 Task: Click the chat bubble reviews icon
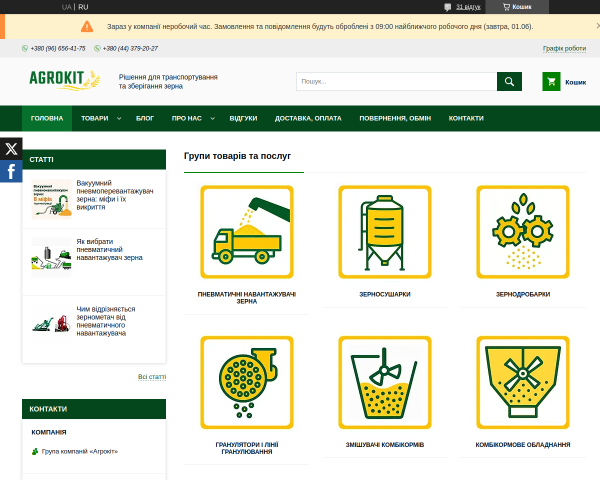[x=447, y=7]
